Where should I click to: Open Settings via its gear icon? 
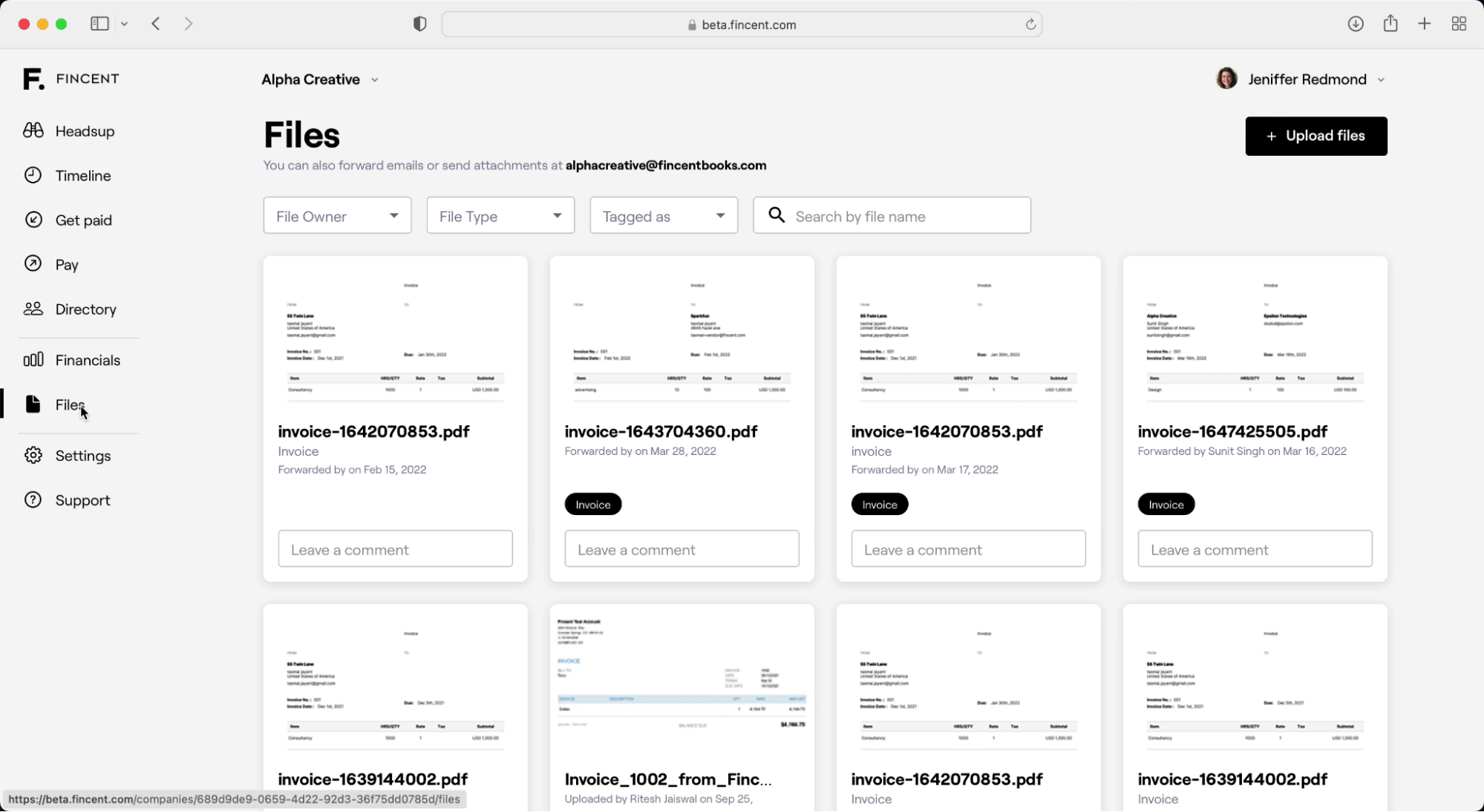[x=33, y=456]
